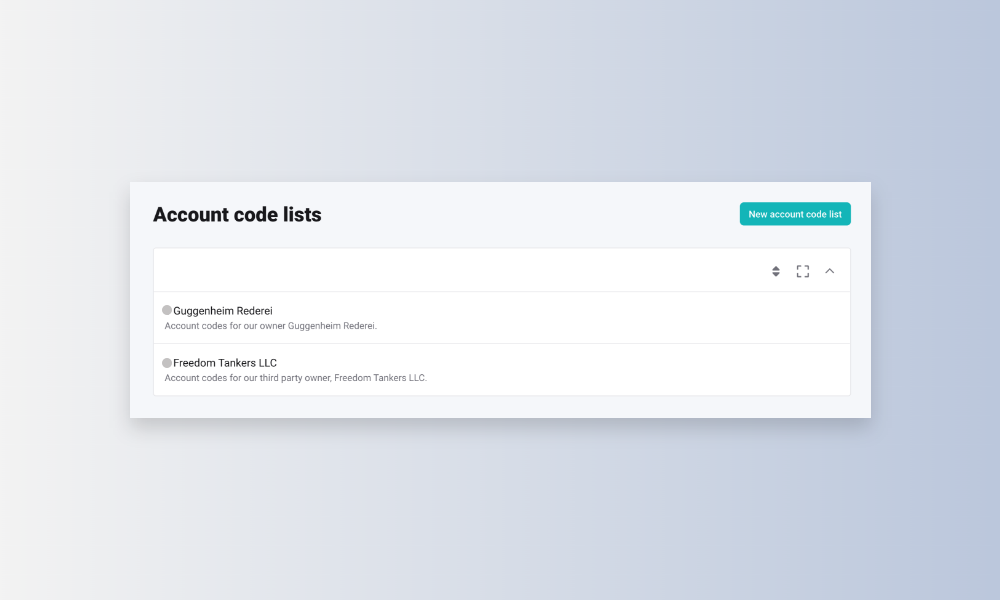Viewport: 1000px width, 600px height.
Task: Hit the square-corners fullscreen icon
Action: pyautogui.click(x=802, y=271)
